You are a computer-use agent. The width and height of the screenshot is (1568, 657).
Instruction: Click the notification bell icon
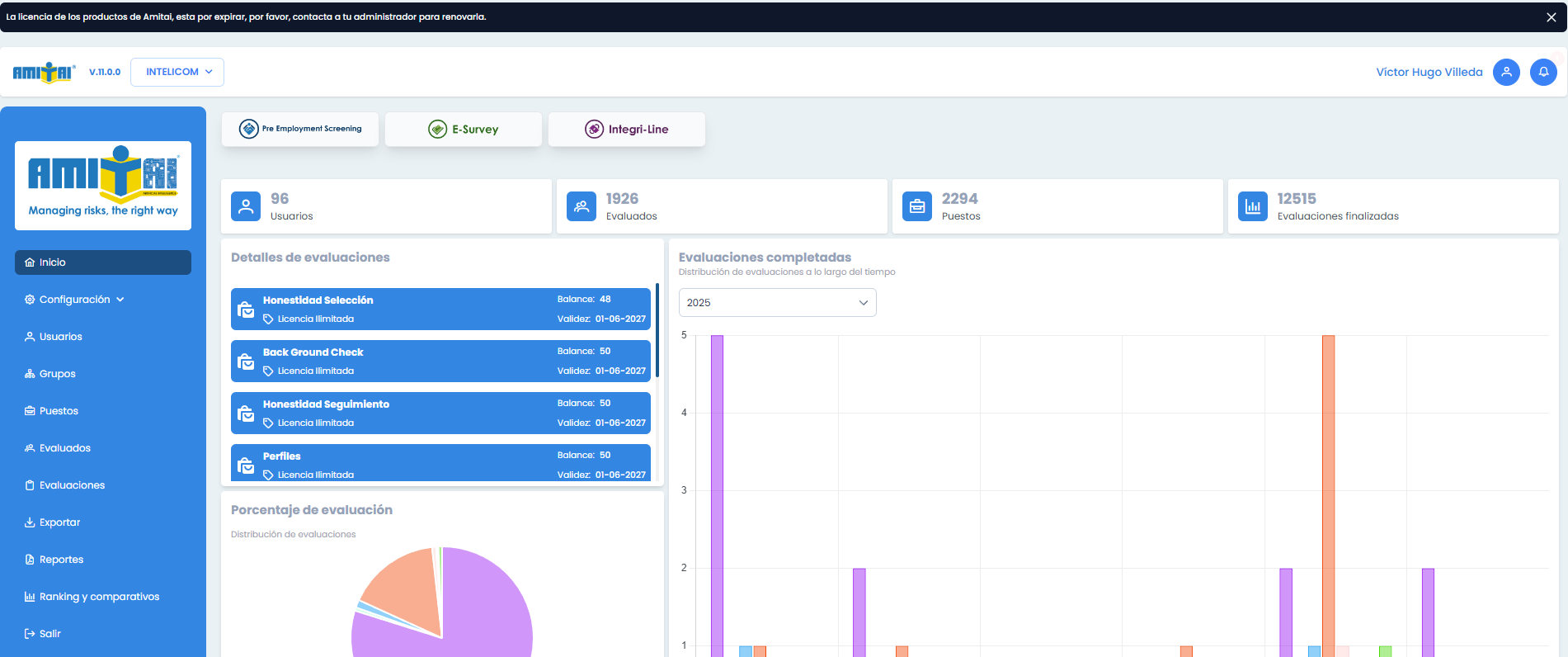tap(1543, 72)
